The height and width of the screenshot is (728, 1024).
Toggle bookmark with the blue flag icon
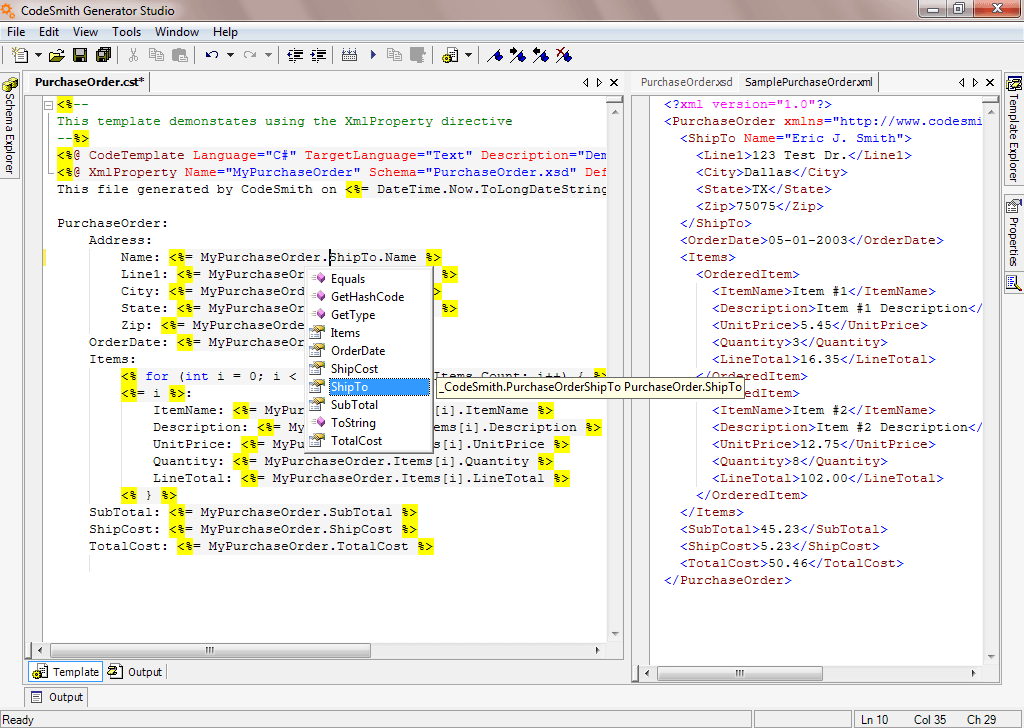tap(495, 55)
